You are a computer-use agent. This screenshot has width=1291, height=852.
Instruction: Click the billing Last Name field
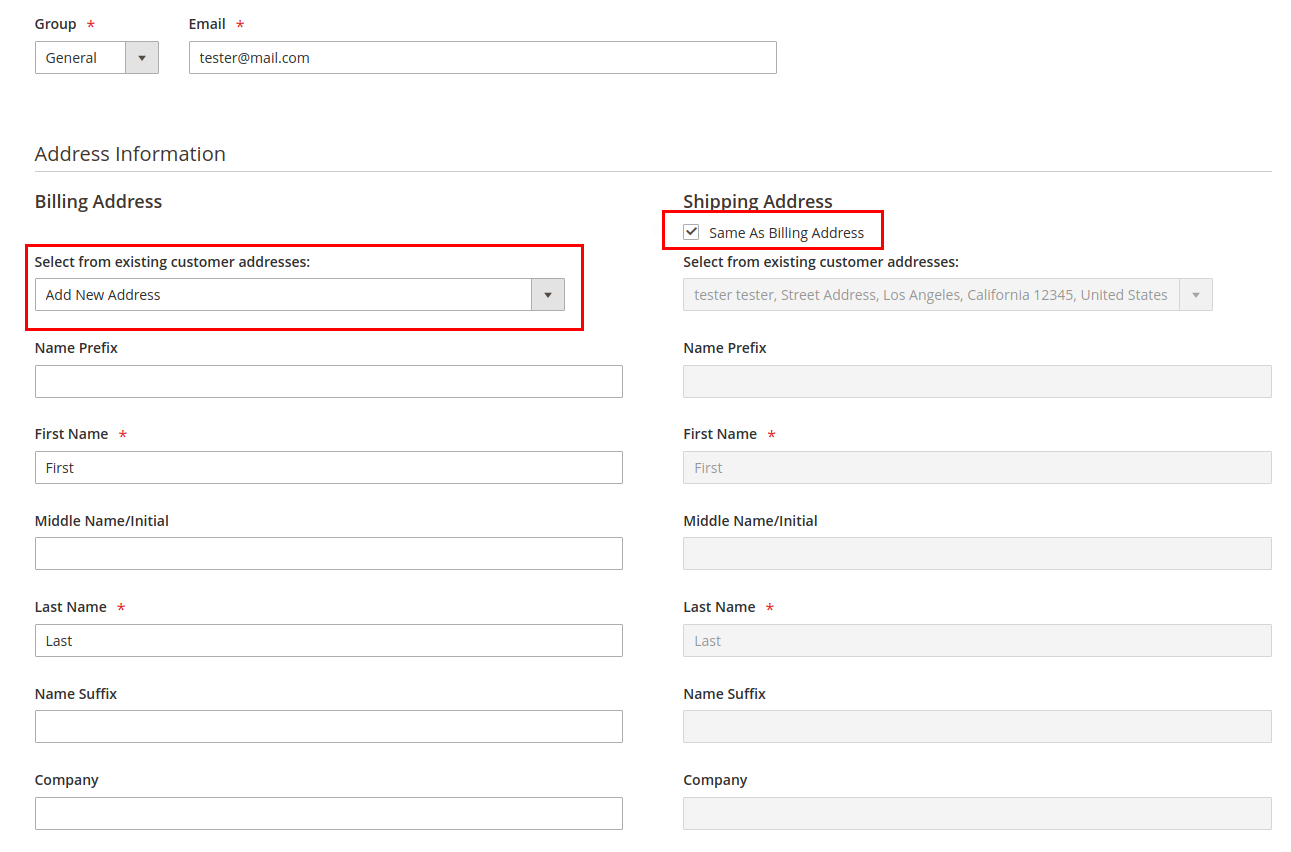click(x=328, y=640)
